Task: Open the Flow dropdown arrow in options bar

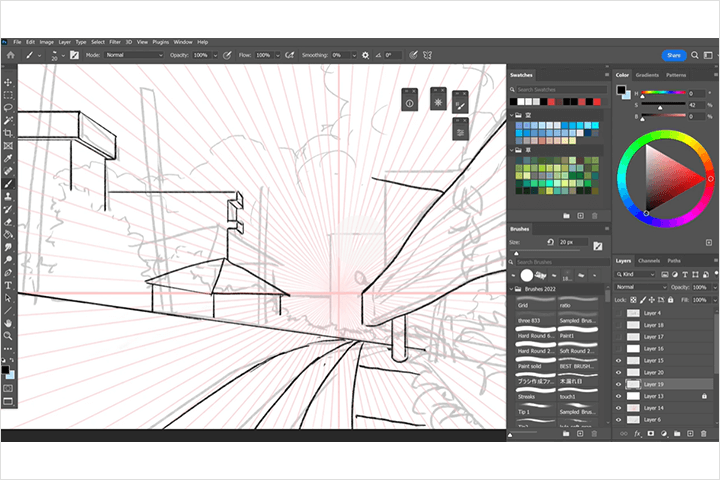Action: 277,55
